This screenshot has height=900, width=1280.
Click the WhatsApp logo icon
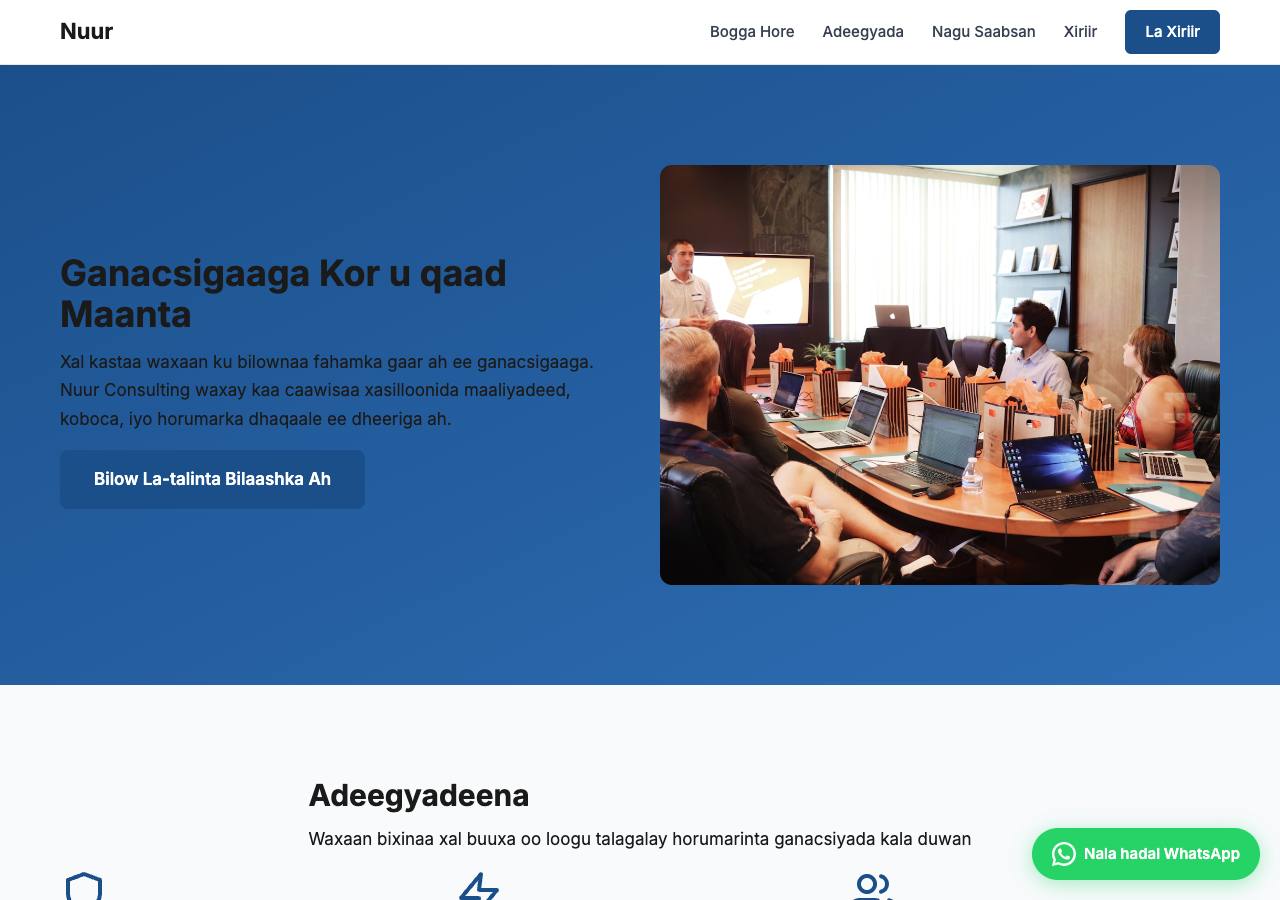coord(1063,854)
